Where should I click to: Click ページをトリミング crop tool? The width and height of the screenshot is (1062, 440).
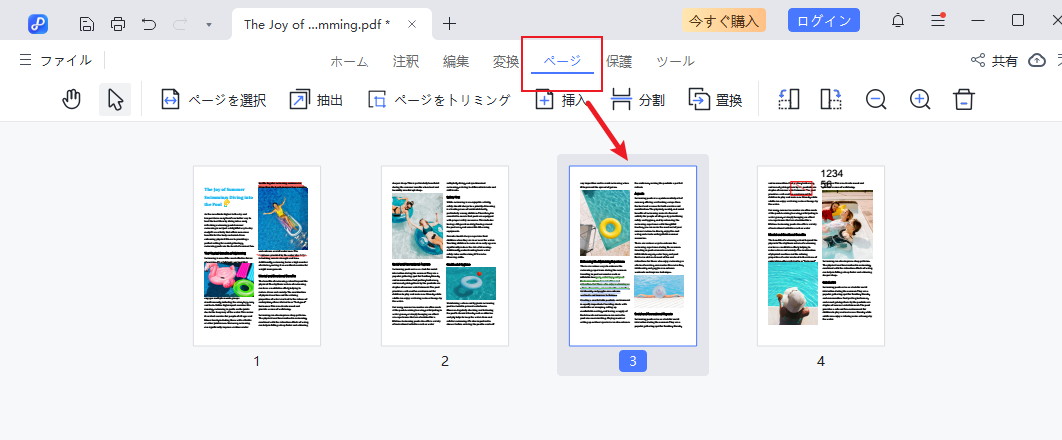coord(439,100)
